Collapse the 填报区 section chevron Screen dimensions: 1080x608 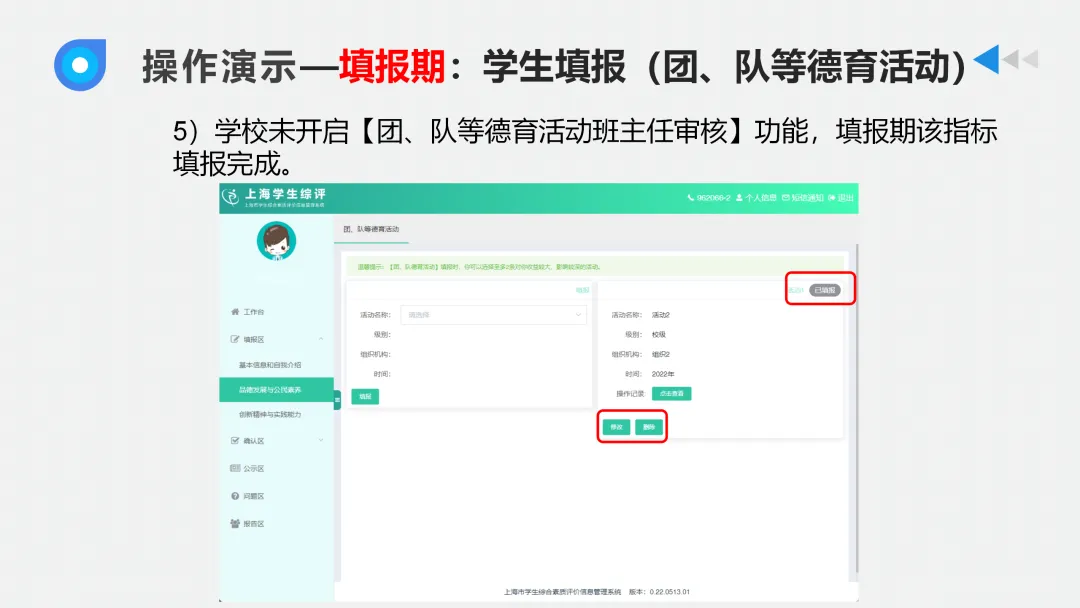(x=321, y=339)
